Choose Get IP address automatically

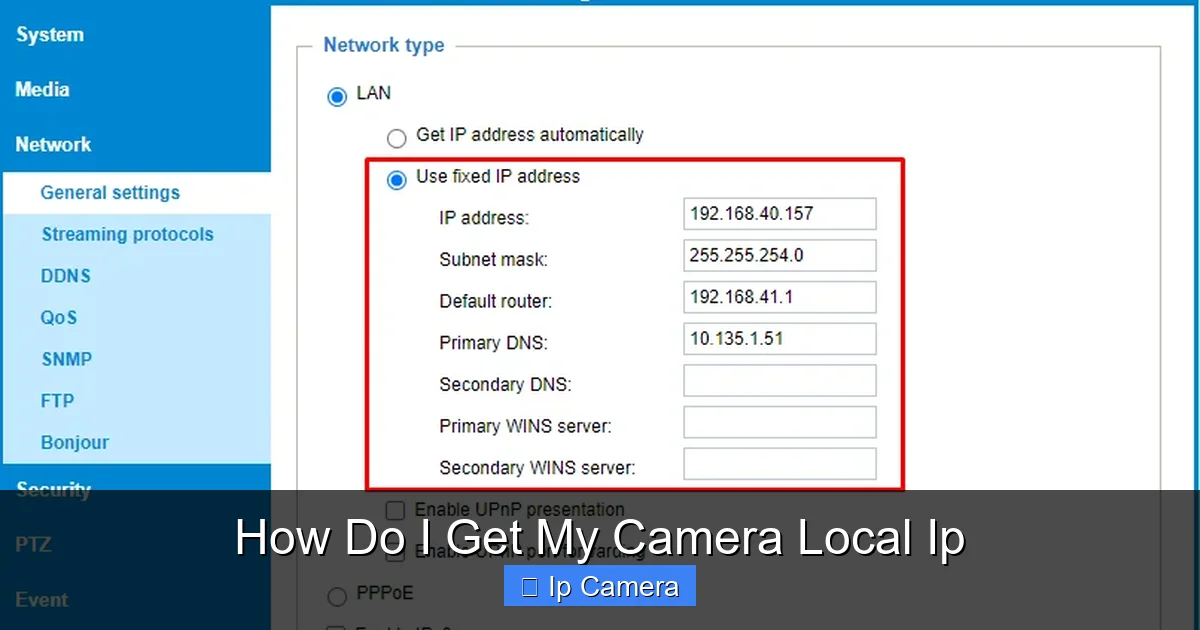tap(397, 137)
